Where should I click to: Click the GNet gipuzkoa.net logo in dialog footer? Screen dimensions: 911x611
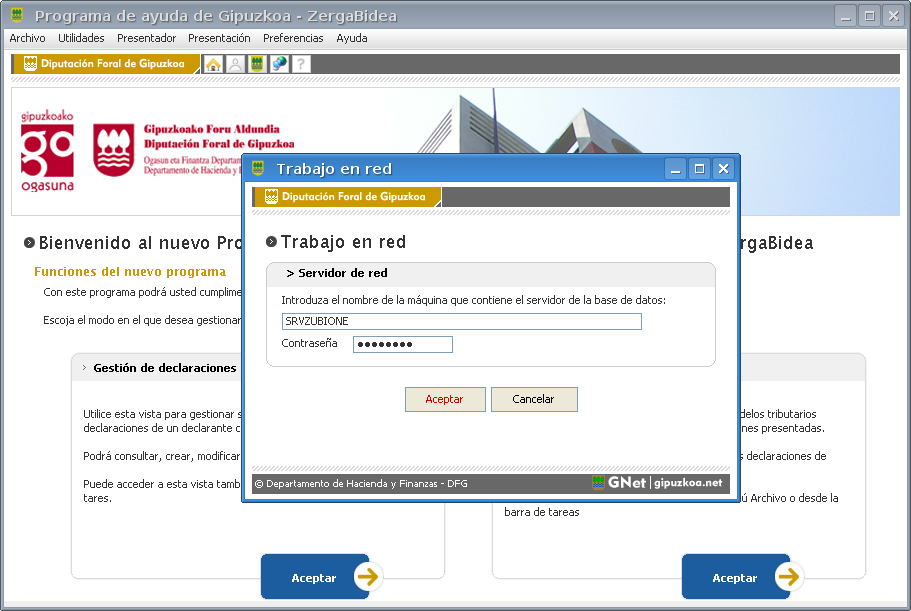pos(657,483)
